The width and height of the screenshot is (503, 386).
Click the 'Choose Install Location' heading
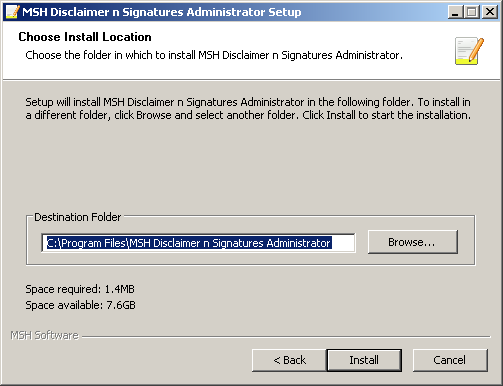click(85, 37)
